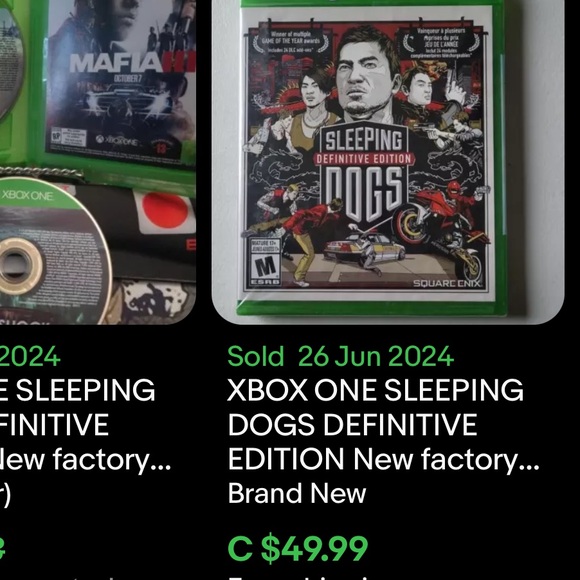
Task: Click the Square Enix logo on cover
Action: coord(446,284)
